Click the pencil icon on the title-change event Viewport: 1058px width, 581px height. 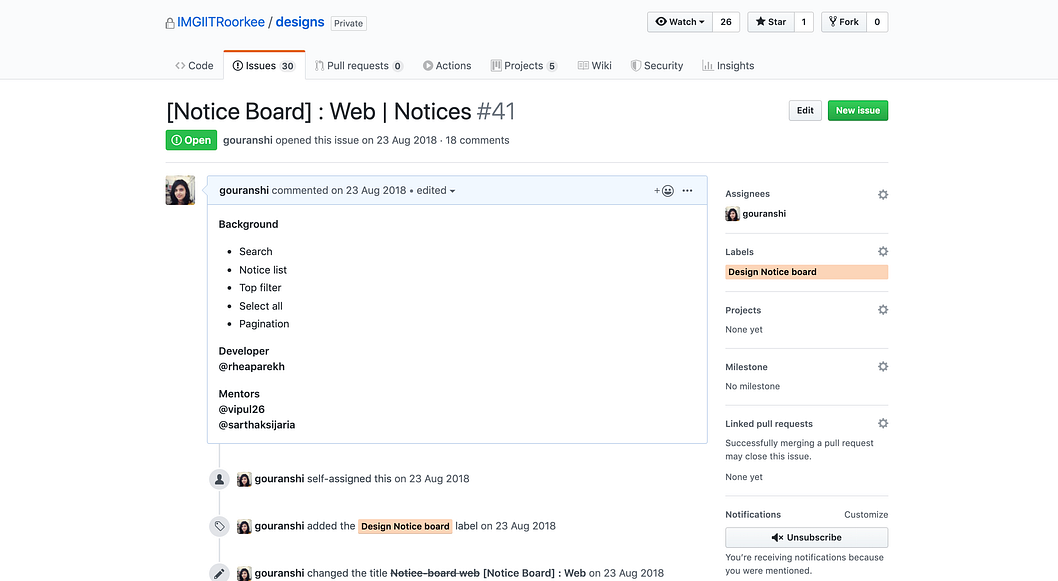pyautogui.click(x=219, y=572)
